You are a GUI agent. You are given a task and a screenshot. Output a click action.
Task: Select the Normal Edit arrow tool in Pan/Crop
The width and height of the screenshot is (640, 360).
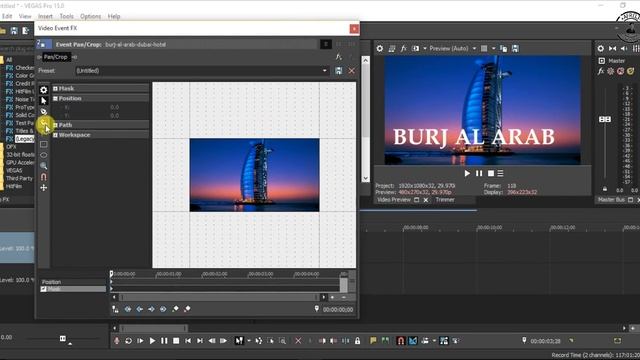44,100
